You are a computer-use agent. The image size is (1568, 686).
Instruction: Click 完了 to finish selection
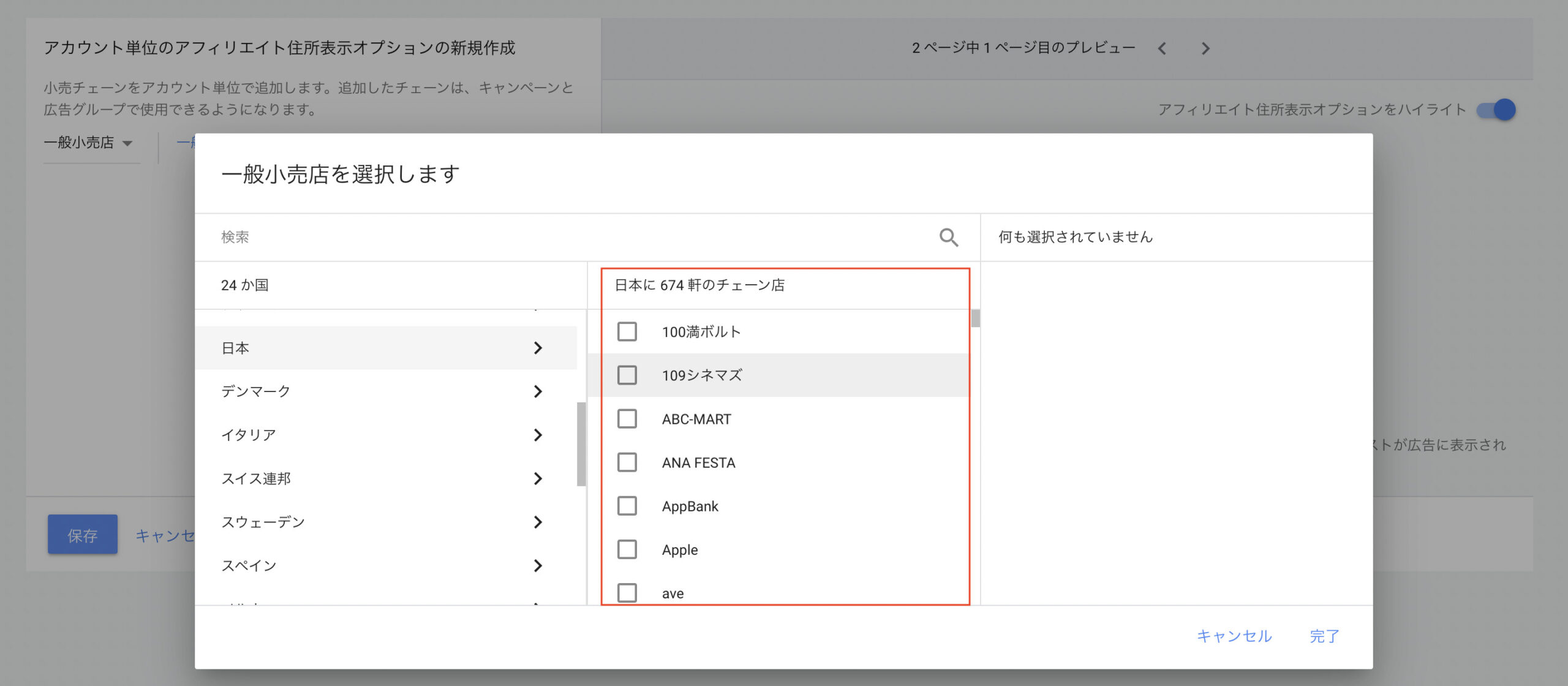[1324, 636]
